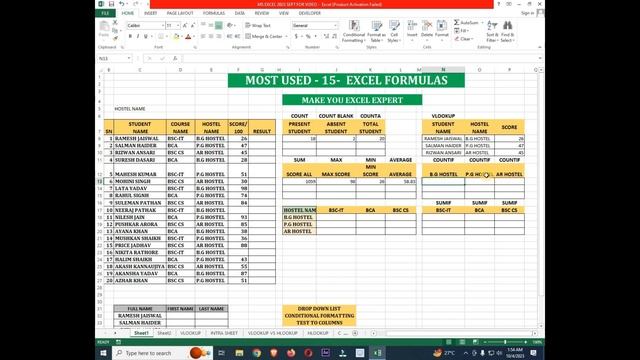Collapse the ribbon with the arrow button
Image resolution: width=640 pixels, height=360 pixels.
click(x=540, y=47)
